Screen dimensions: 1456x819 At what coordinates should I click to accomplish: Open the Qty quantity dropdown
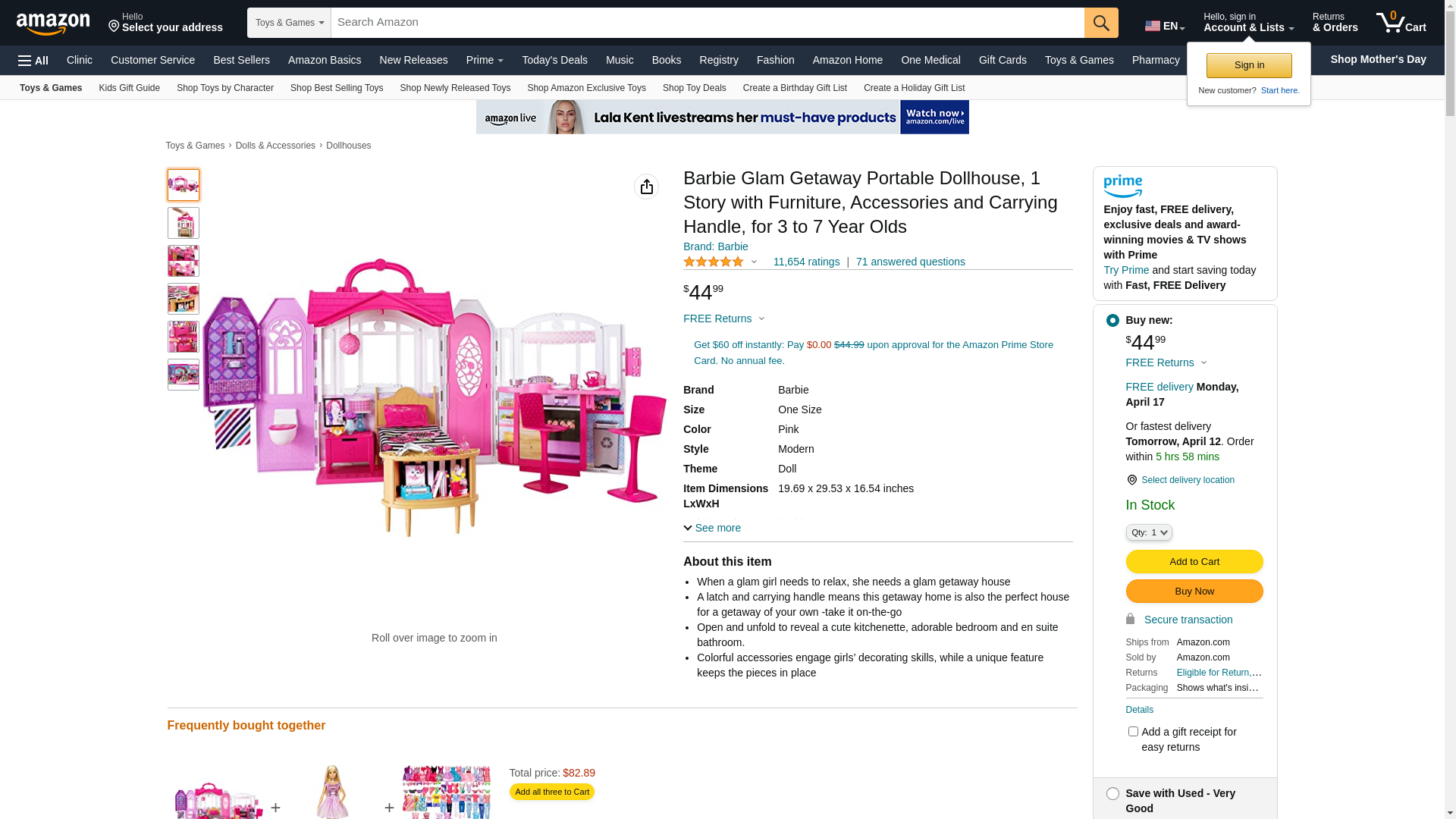[x=1149, y=532]
